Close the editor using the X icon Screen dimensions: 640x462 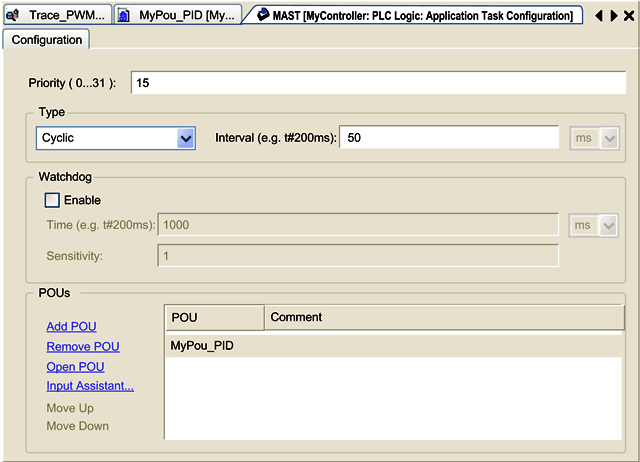point(628,16)
